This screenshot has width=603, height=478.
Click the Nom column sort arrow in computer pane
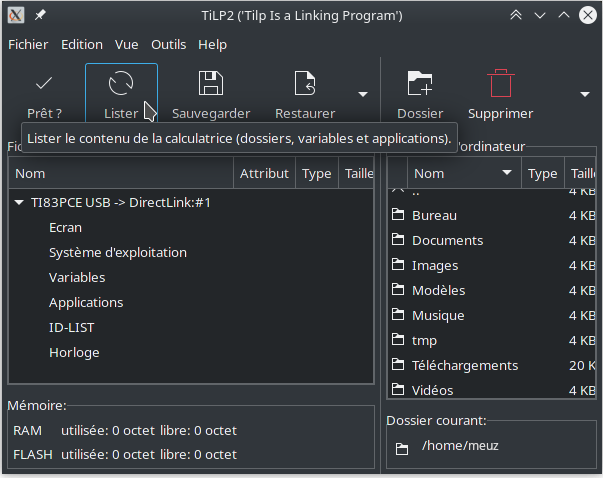click(507, 172)
